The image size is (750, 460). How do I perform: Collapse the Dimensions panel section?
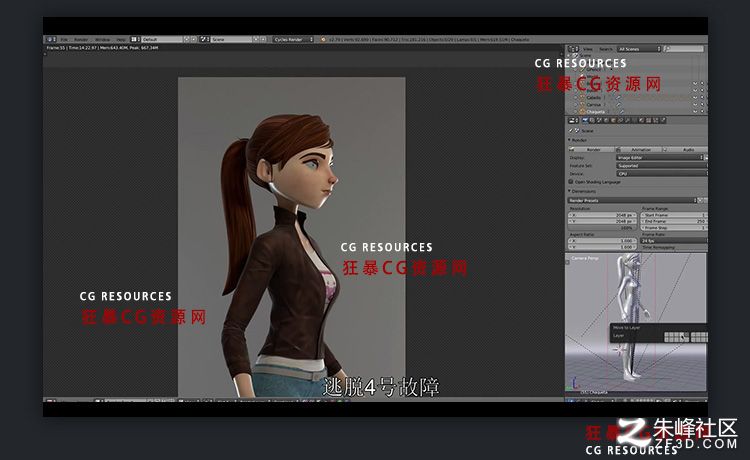click(x=569, y=191)
